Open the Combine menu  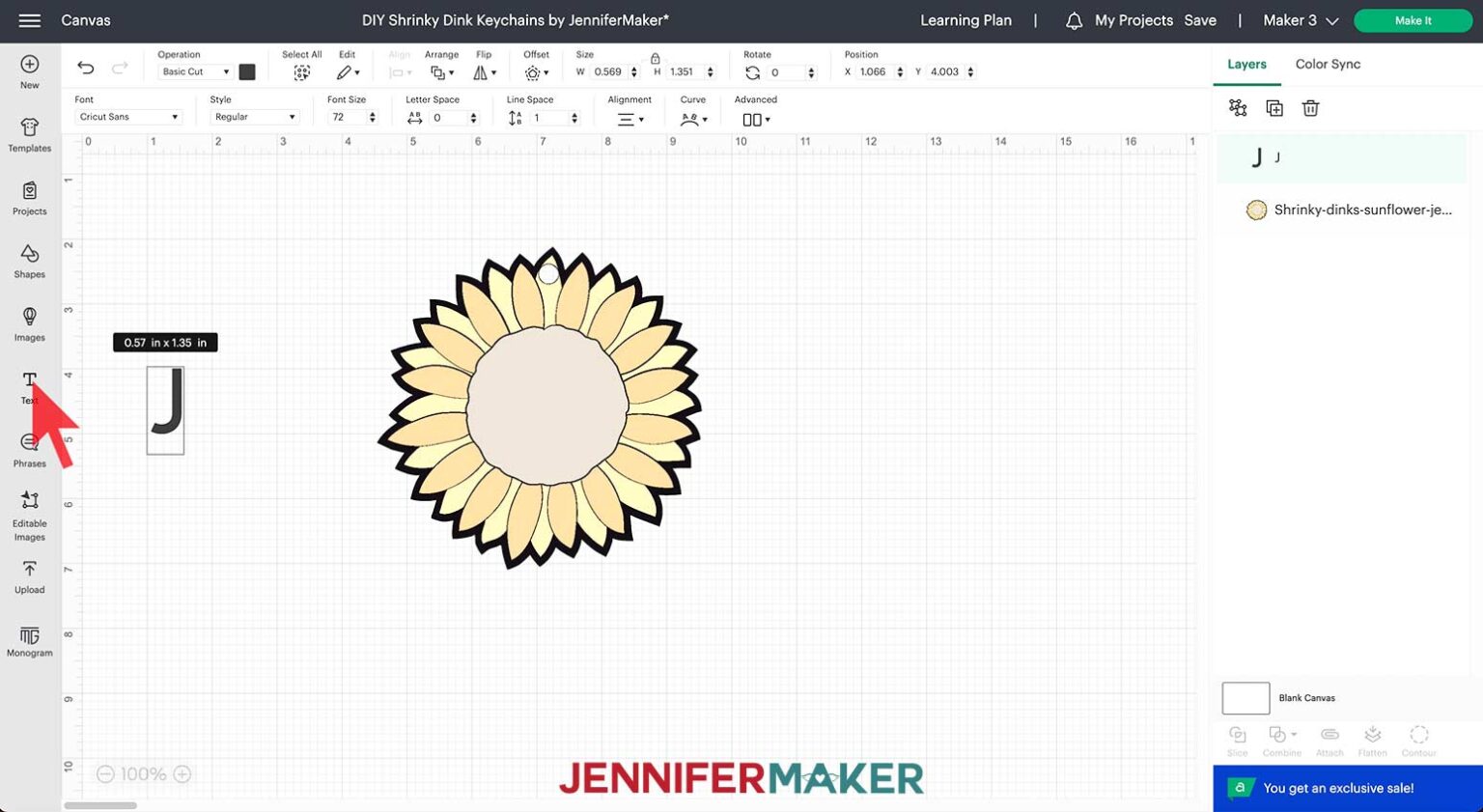[x=1282, y=741]
